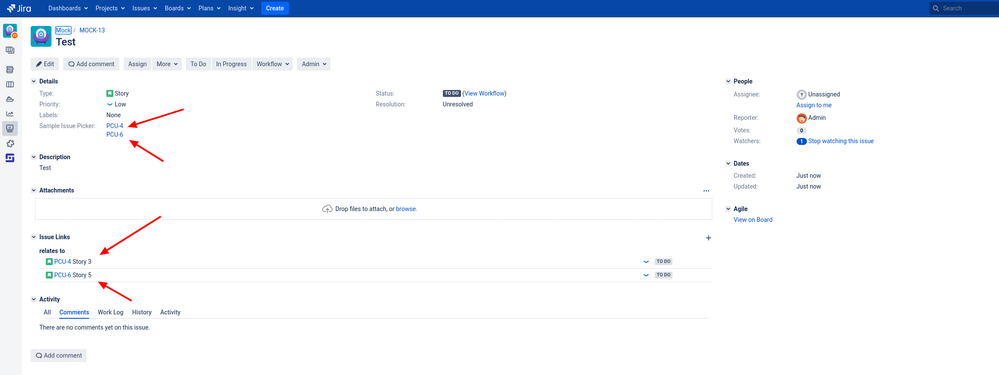This screenshot has height=375, width=999.
Task: Open the Reports chart icon in sidebar
Action: coord(10,113)
